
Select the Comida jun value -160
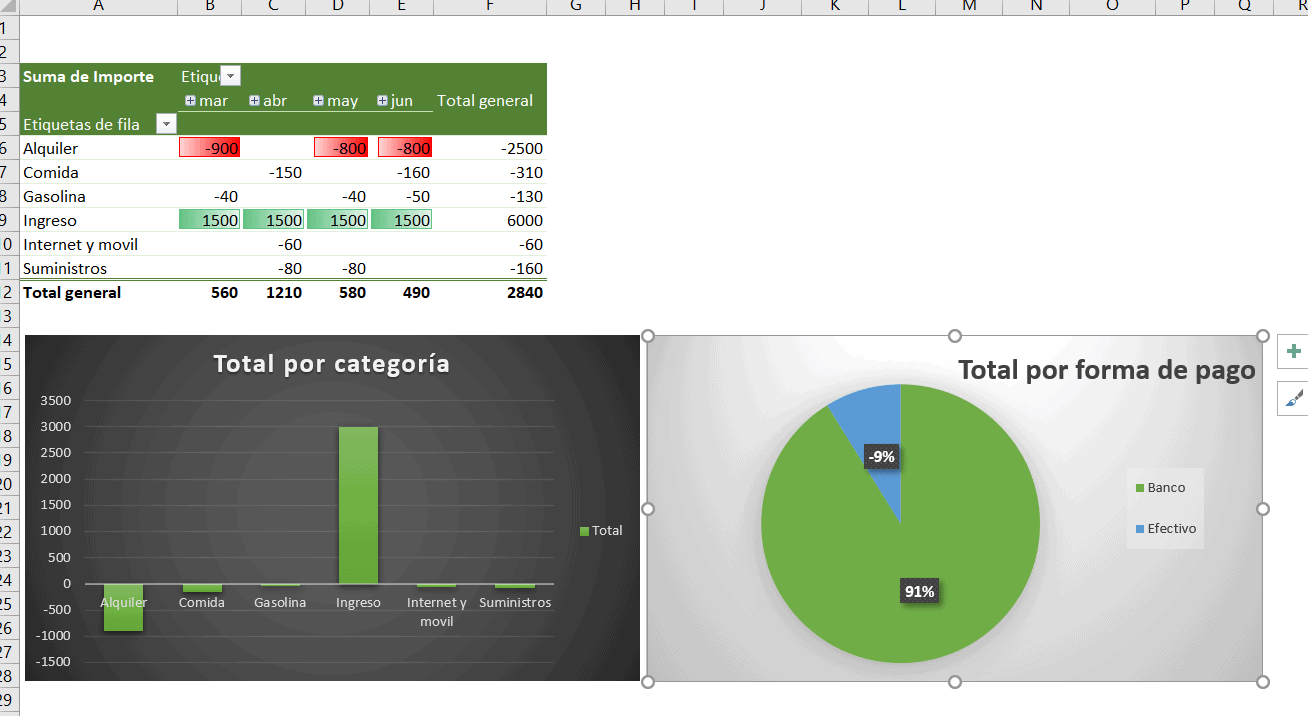point(401,172)
